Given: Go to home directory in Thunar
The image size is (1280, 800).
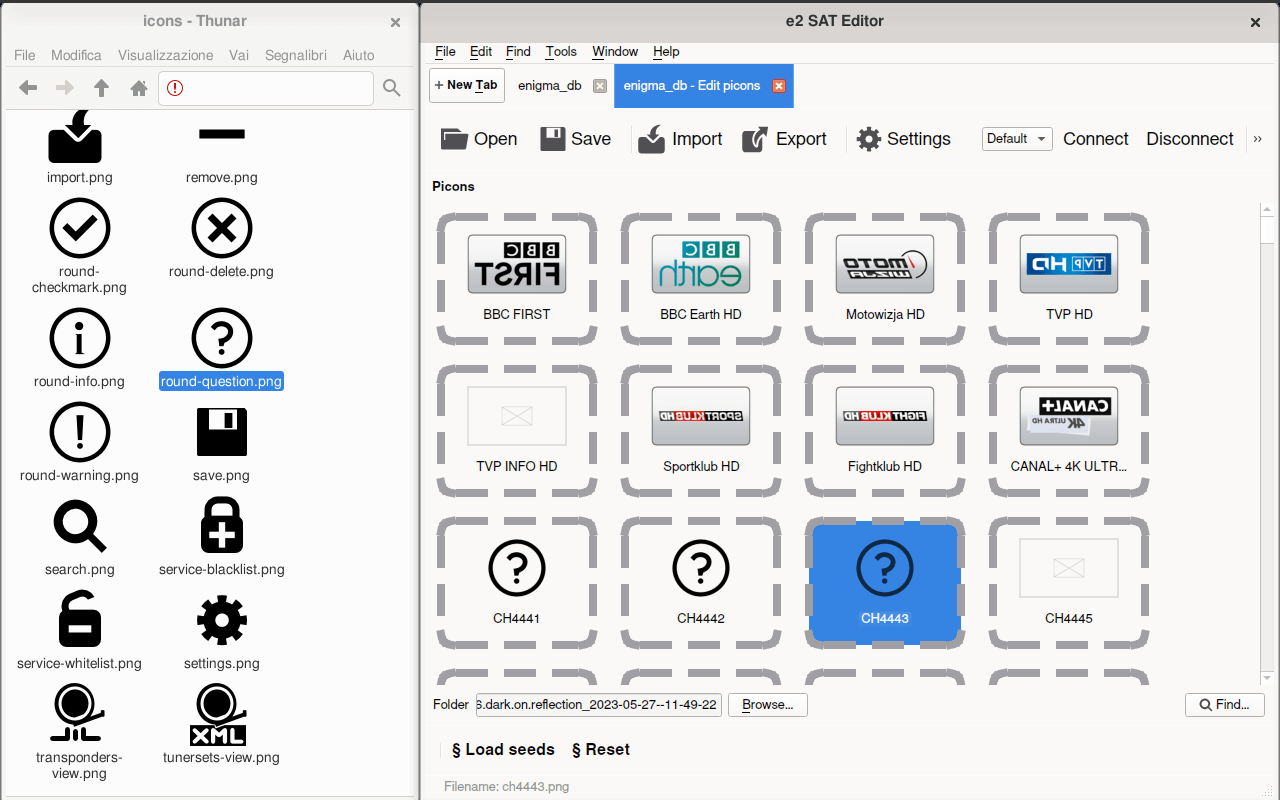Looking at the screenshot, I should 138,88.
